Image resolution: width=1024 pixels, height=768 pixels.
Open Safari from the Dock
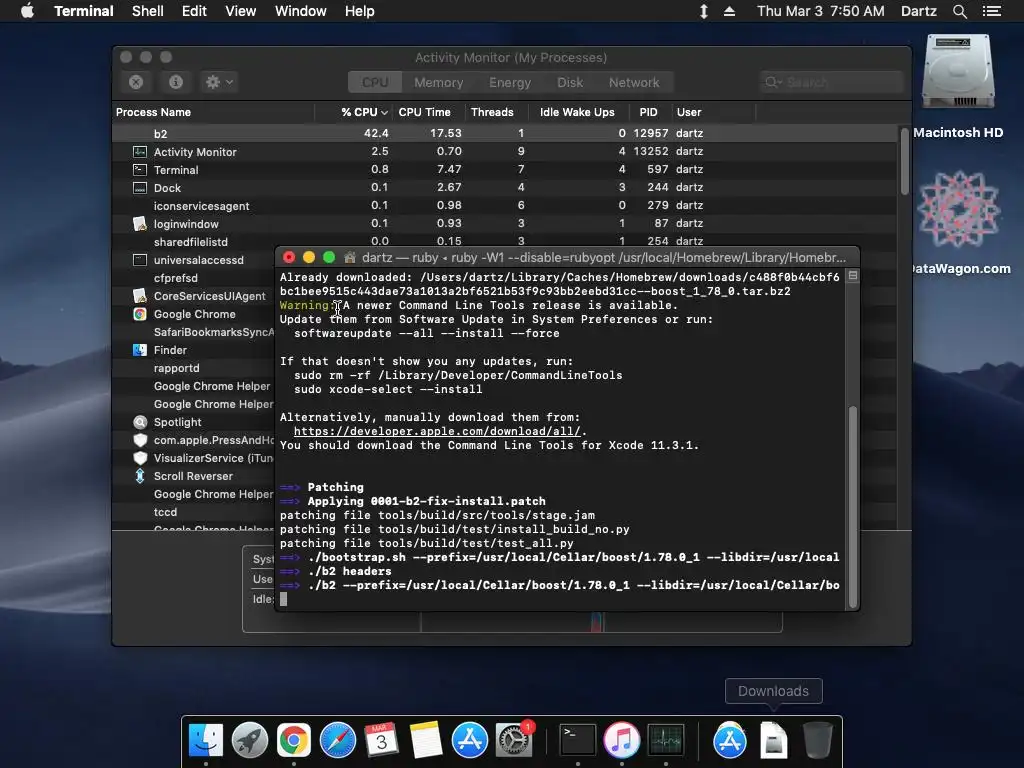click(338, 741)
